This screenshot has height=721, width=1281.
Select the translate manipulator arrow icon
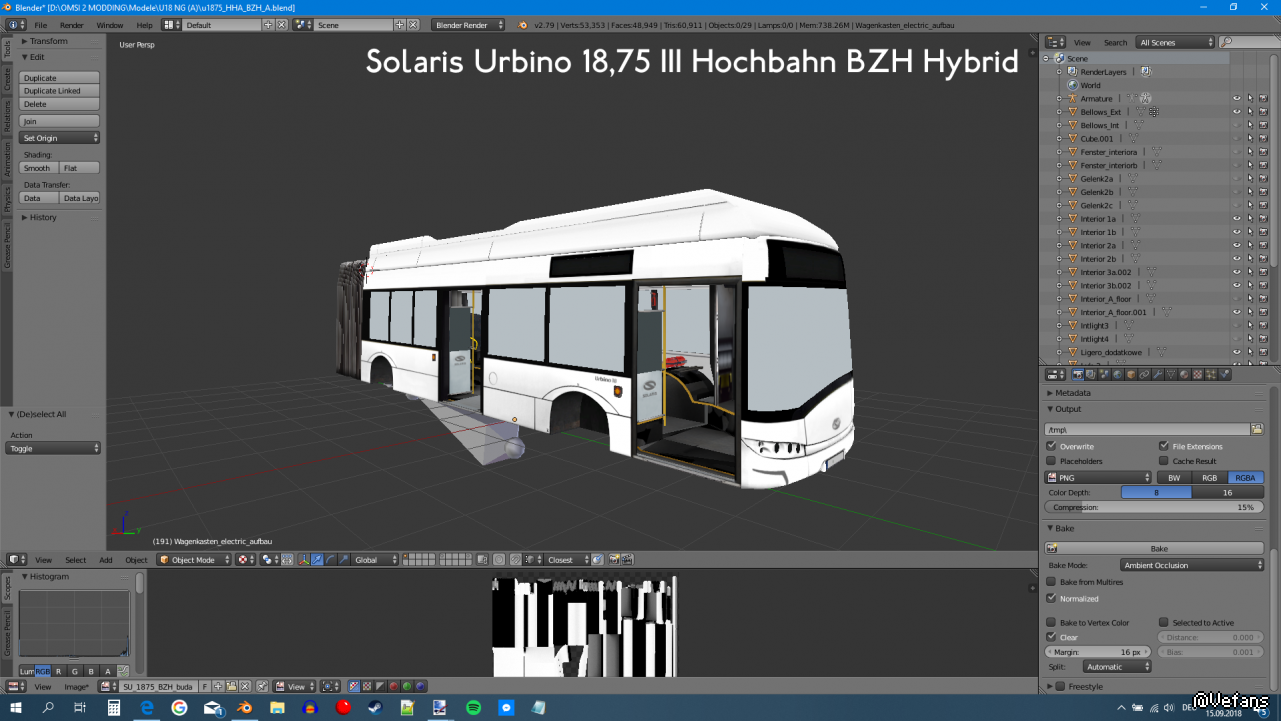(x=317, y=560)
